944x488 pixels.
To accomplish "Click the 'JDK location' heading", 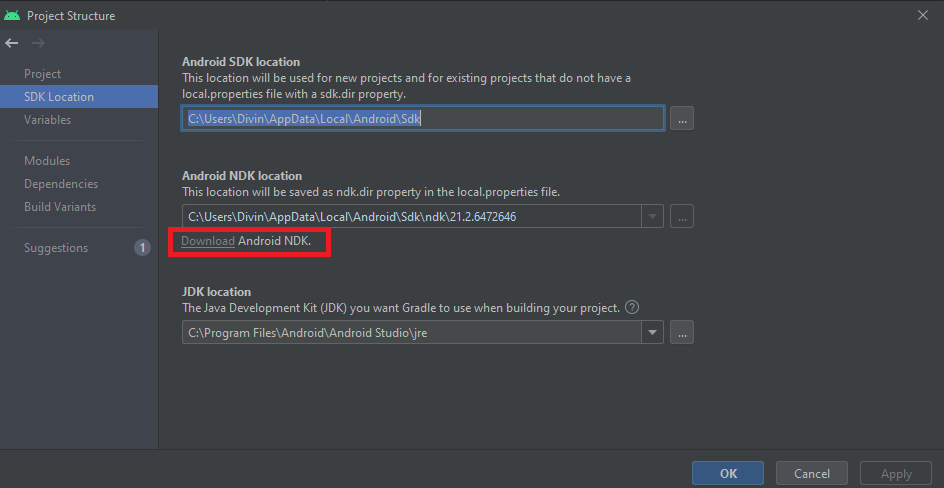I will pyautogui.click(x=216, y=291).
